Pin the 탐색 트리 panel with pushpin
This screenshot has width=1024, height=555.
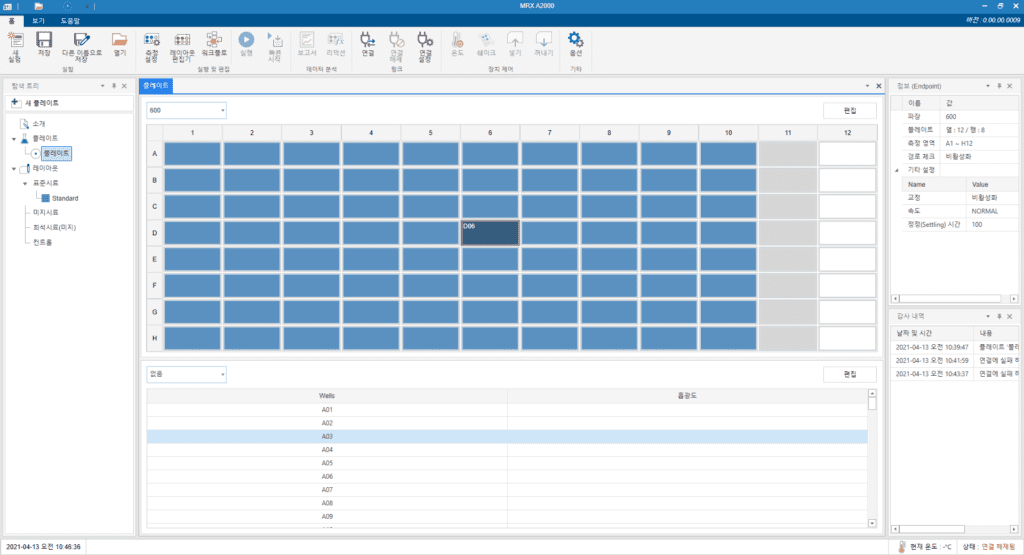(113, 86)
